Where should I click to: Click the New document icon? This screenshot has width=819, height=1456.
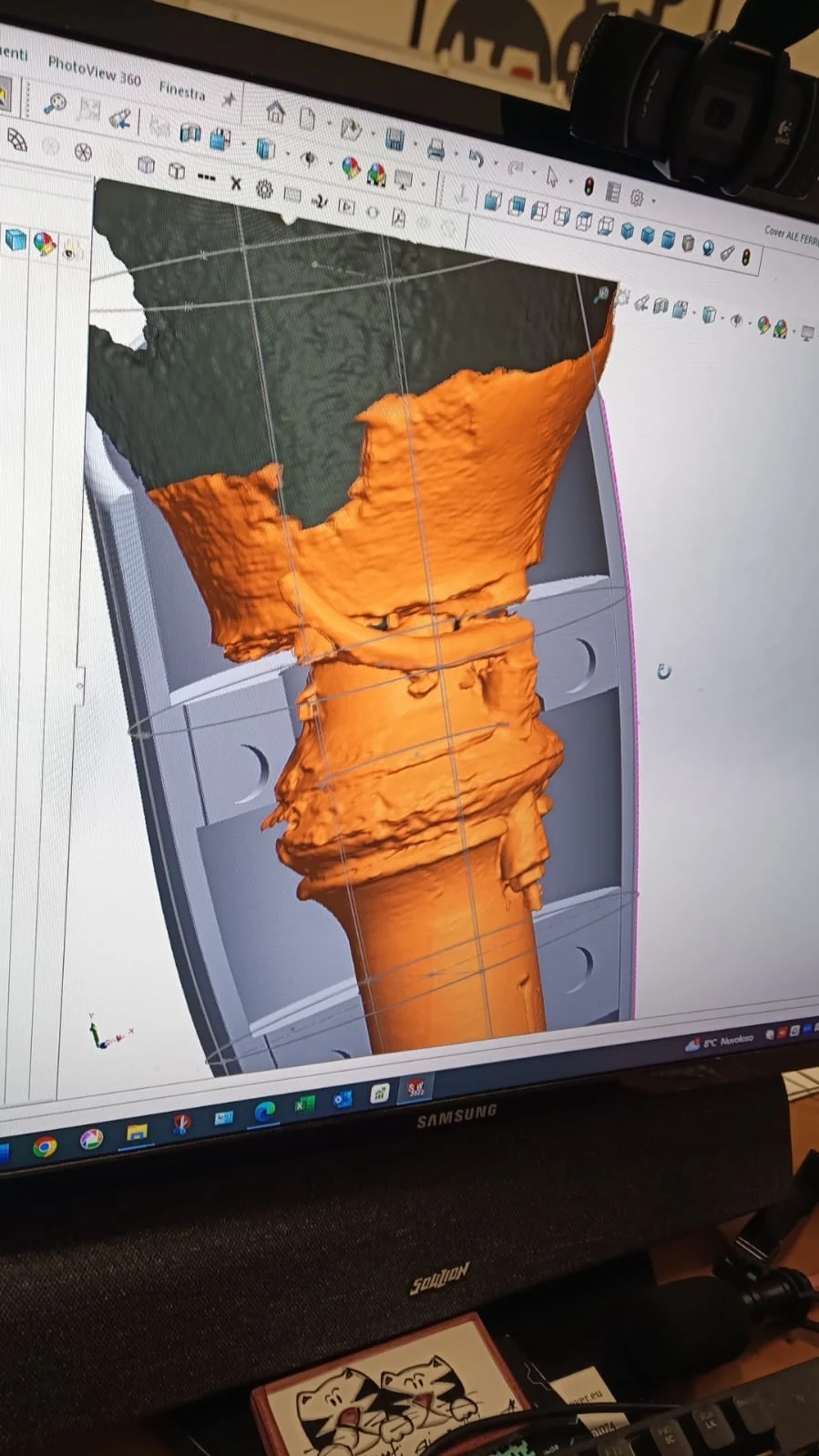point(306,119)
